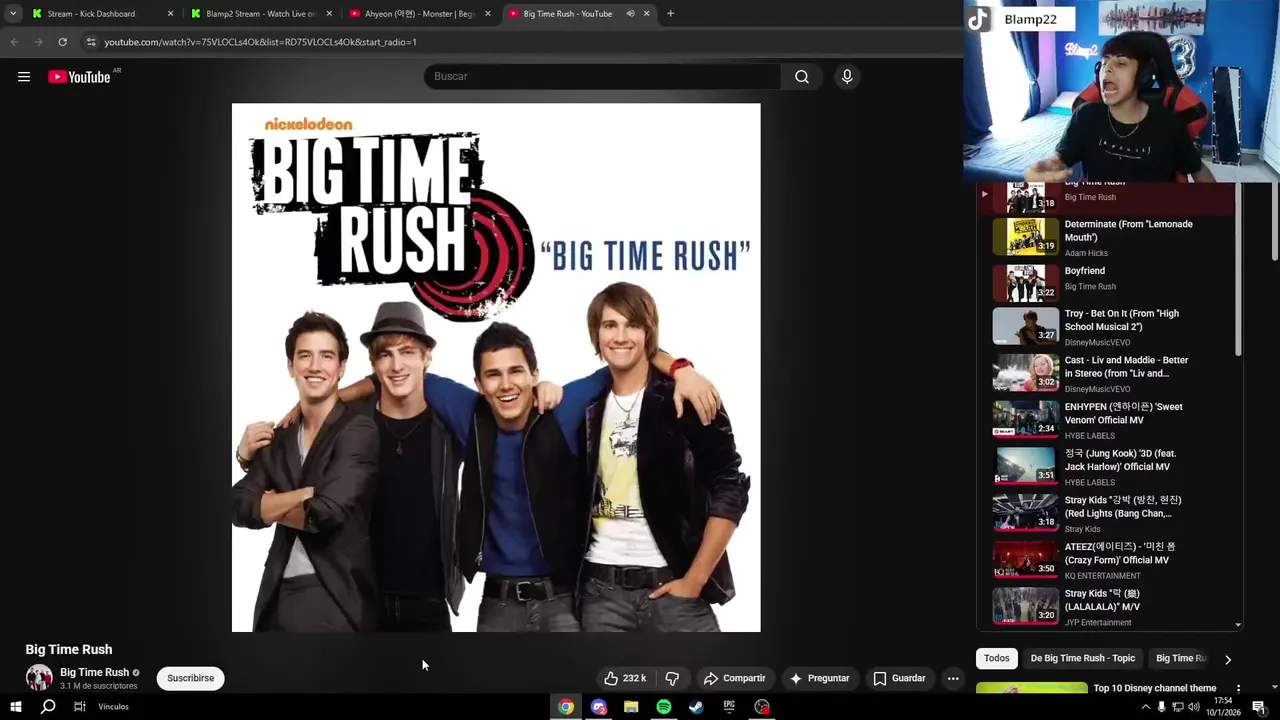Screen dimensions: 1280x720
Task: Open Discord from the taskbar
Action: pos(599,707)
